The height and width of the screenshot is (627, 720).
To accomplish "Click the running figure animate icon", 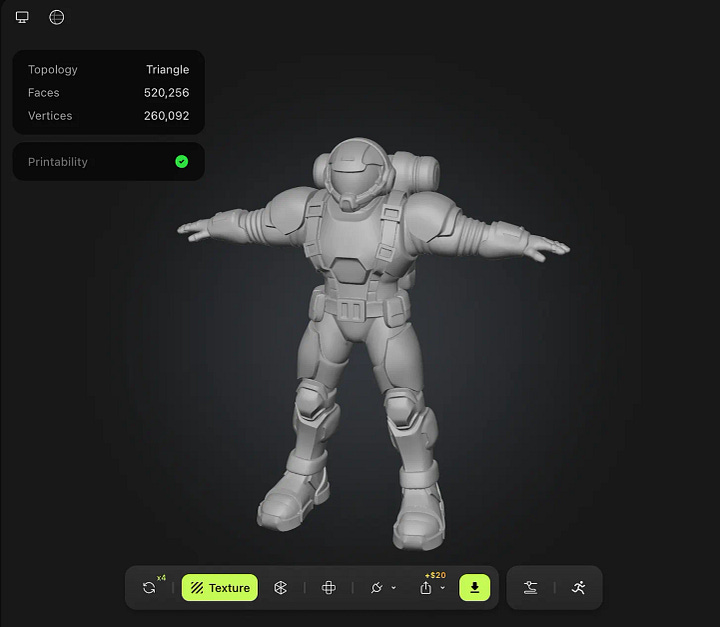I will click(579, 587).
